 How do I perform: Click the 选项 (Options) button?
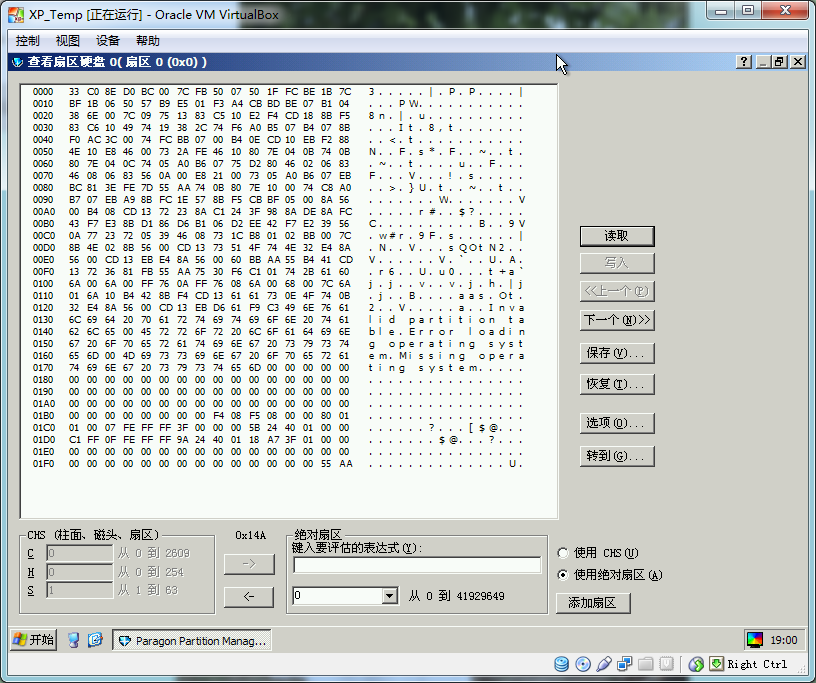click(617, 423)
